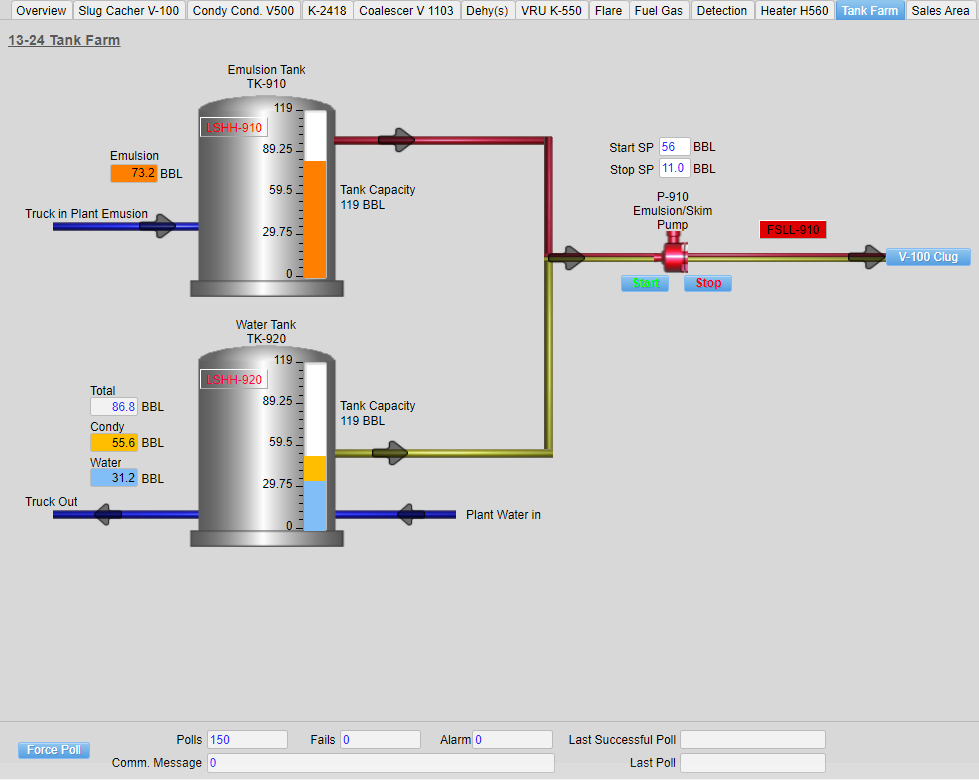Click the Comm. Message field
This screenshot has width=979, height=780.
click(381, 763)
